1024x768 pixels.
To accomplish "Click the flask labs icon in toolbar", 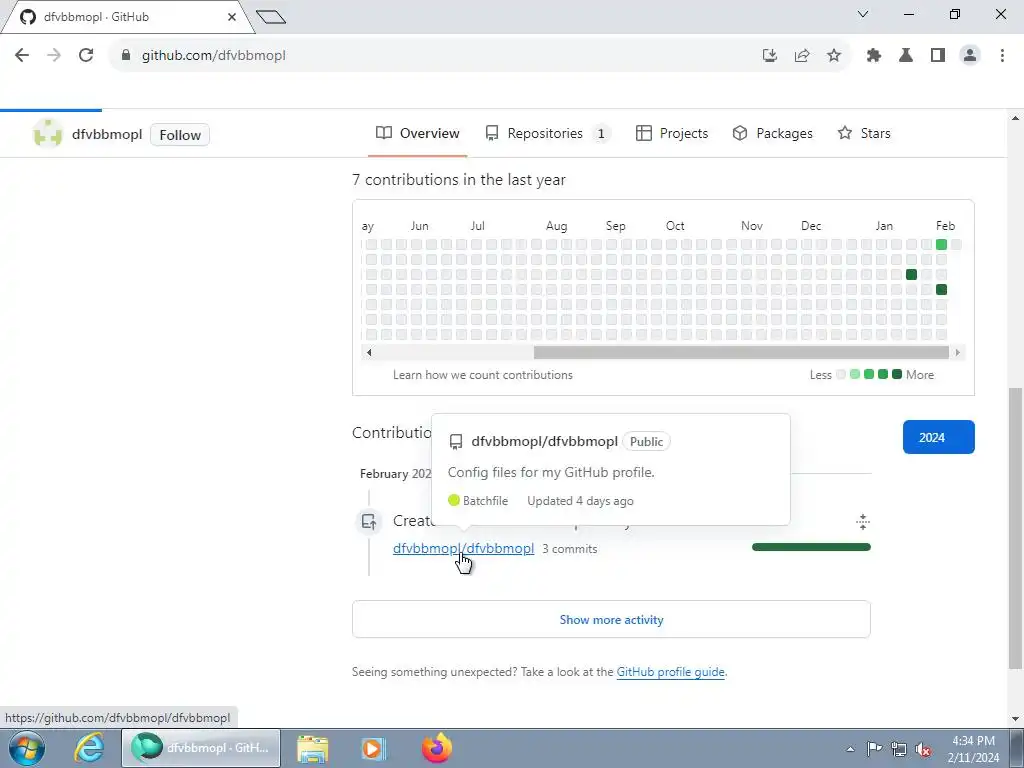I will pos(906,56).
